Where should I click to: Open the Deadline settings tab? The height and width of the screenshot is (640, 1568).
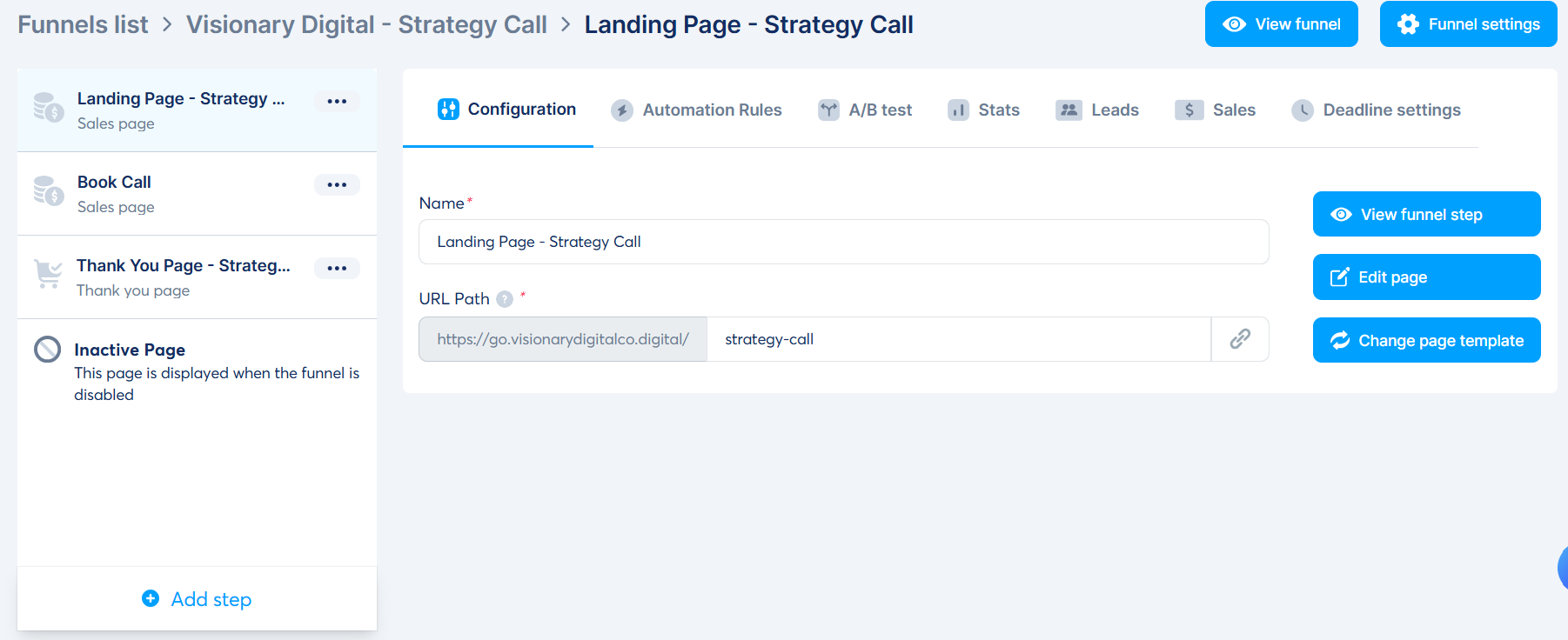(x=1376, y=110)
